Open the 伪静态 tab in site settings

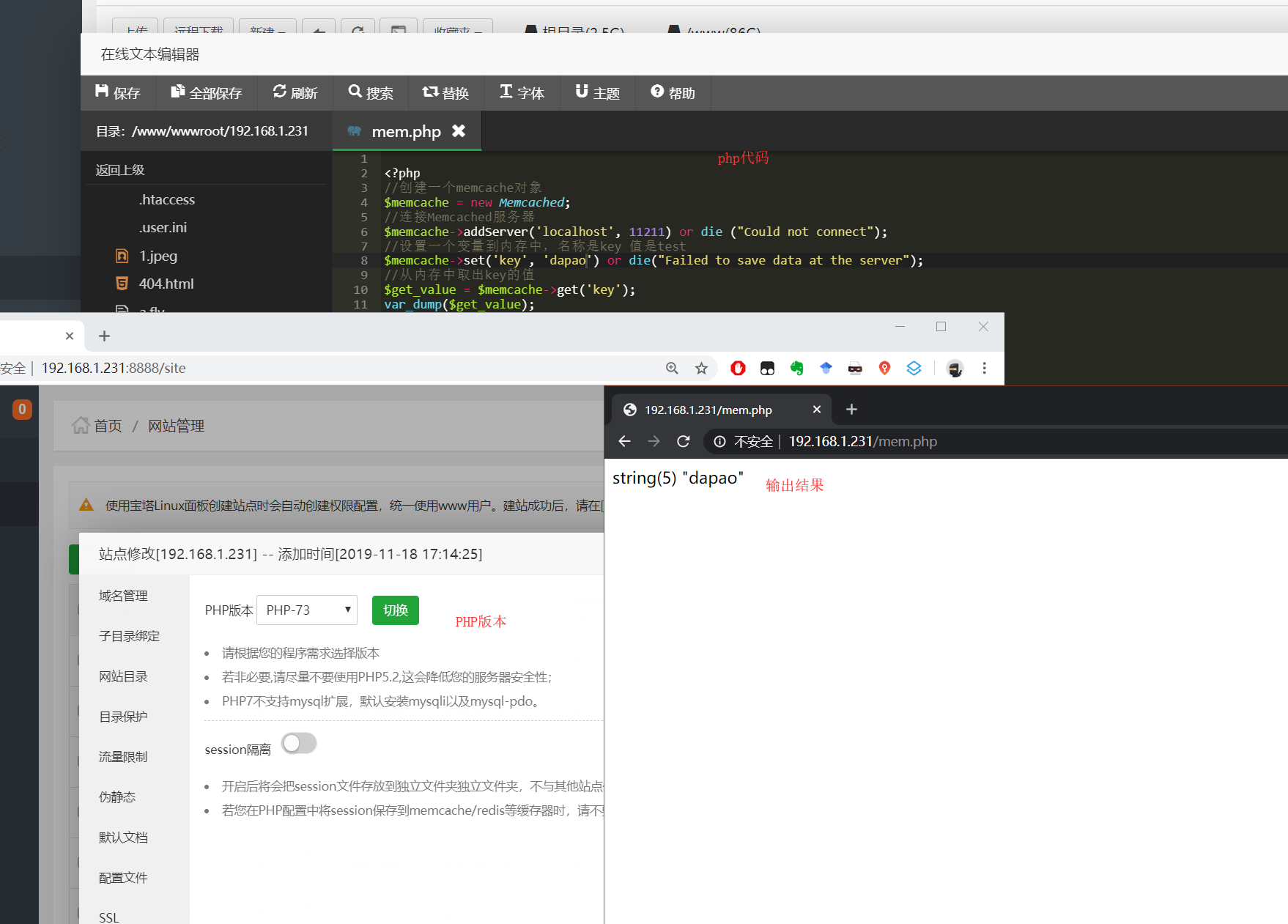[x=117, y=797]
